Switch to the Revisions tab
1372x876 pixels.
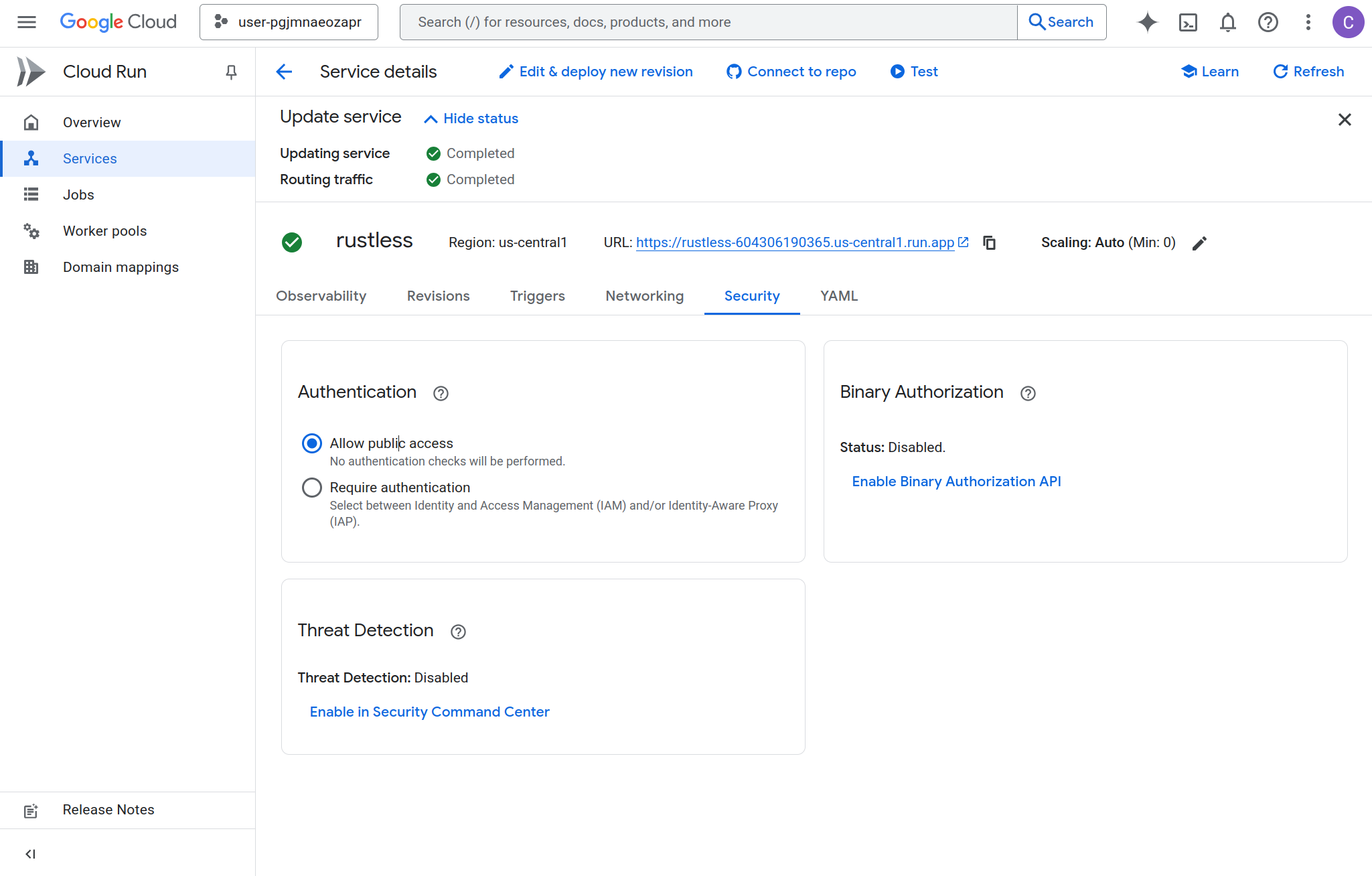point(438,296)
